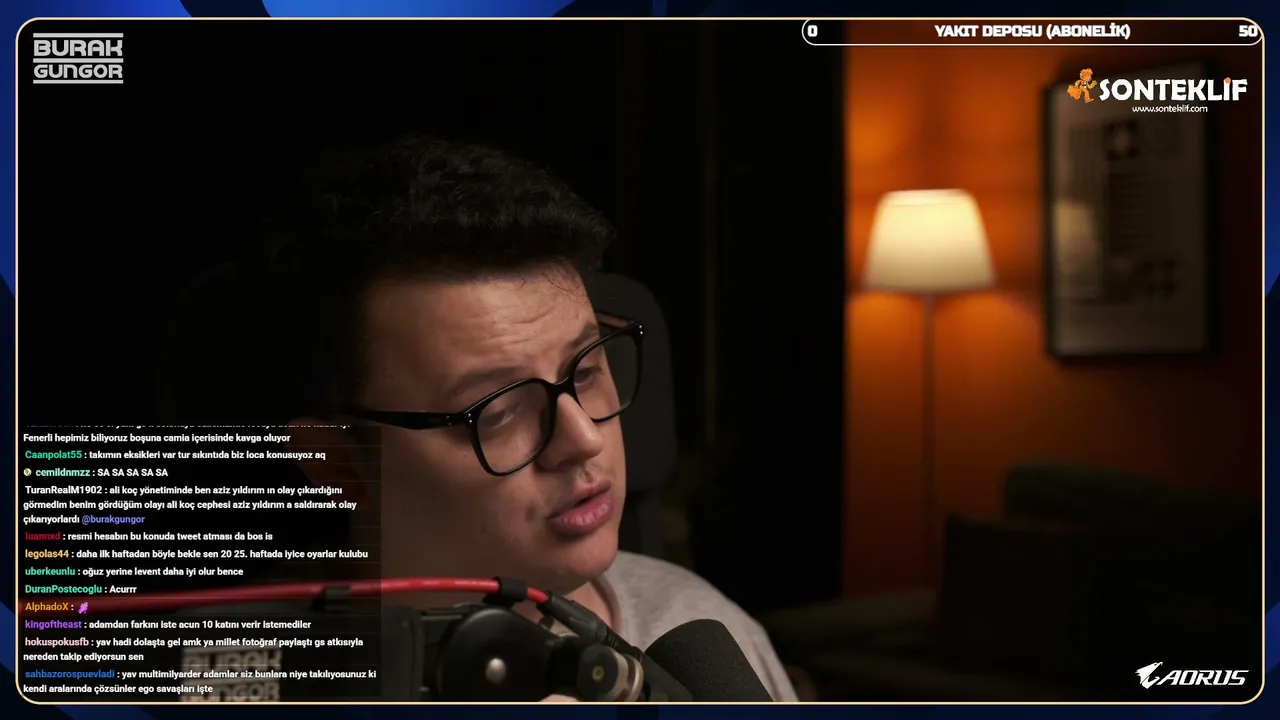Click message "oğuz yerine levent daha iyi olur bence"

pyautogui.click(x=162, y=572)
